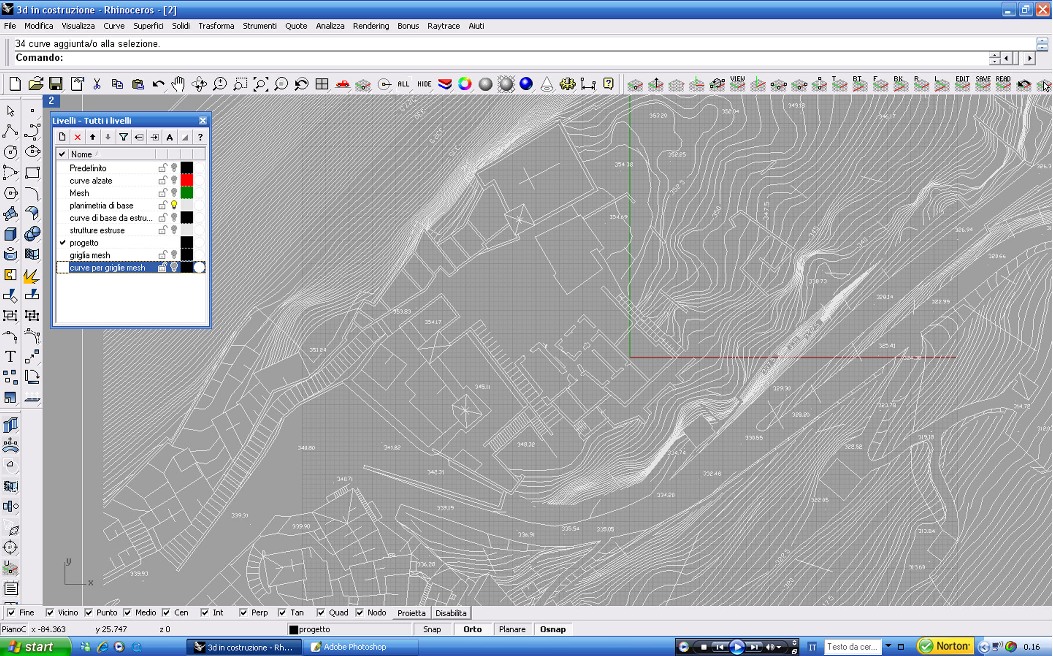The image size is (1053, 656).
Task: Open the Rendering menu
Action: 371,26
